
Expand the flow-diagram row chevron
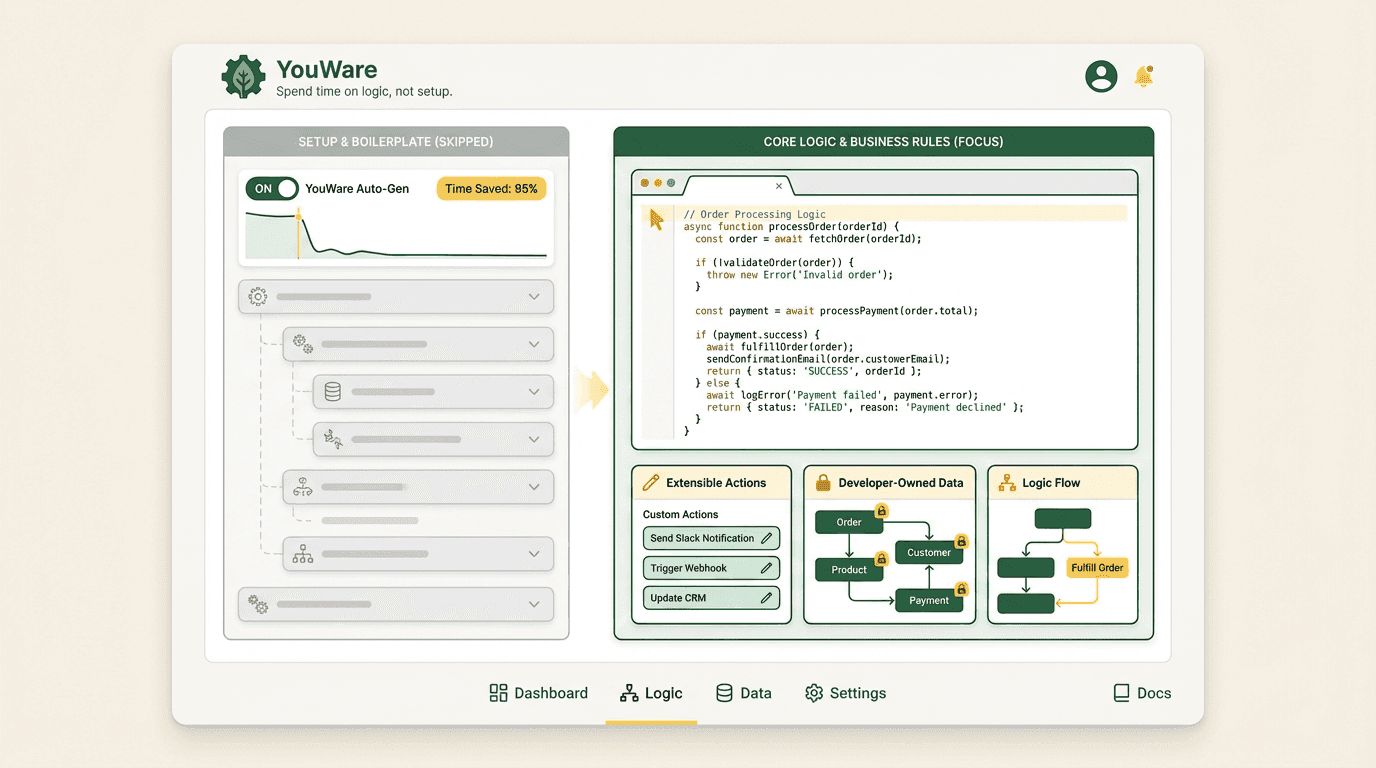(x=534, y=487)
